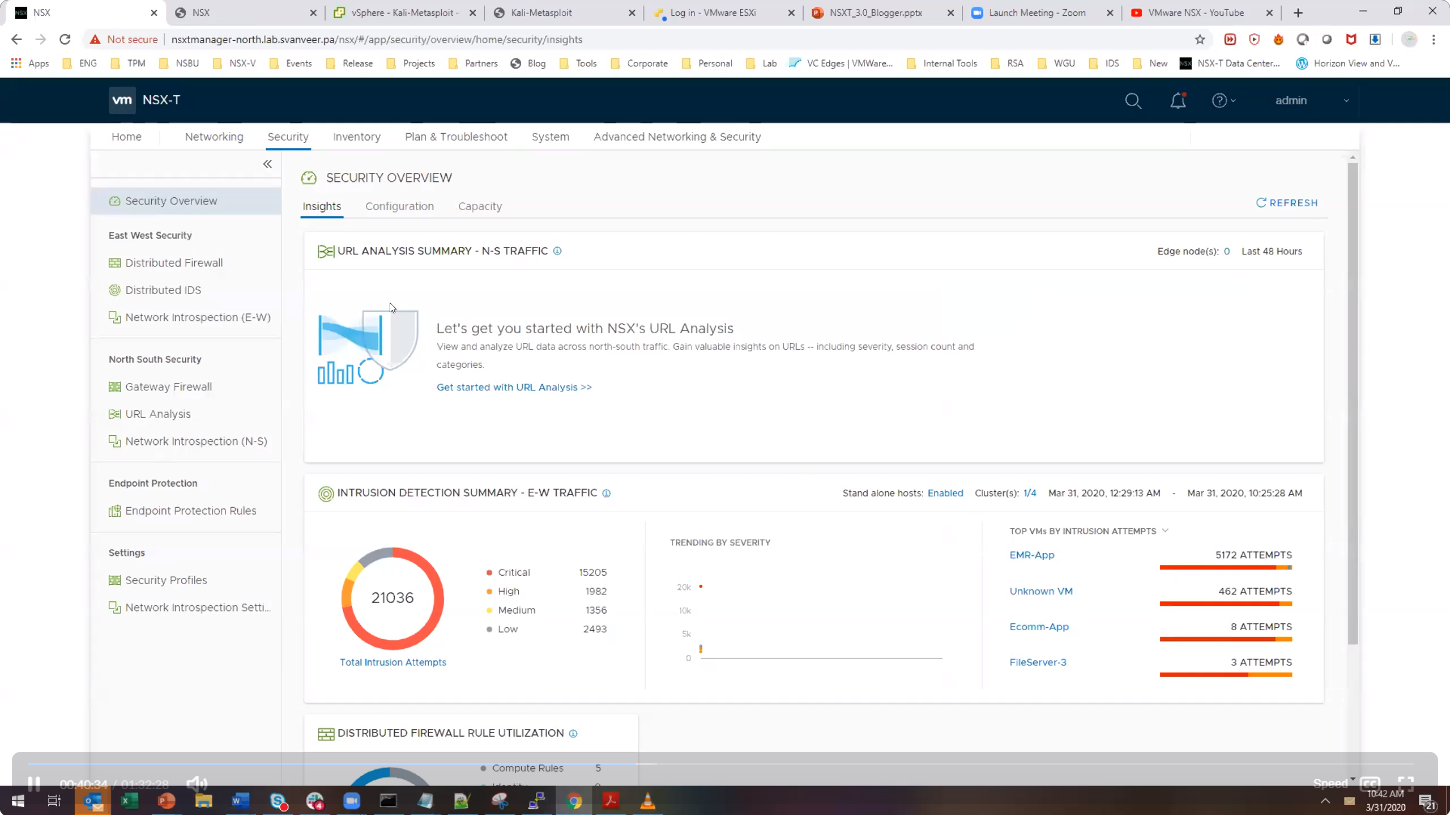
Task: Reload the page with browser refresh icon
Action: [x=65, y=40]
